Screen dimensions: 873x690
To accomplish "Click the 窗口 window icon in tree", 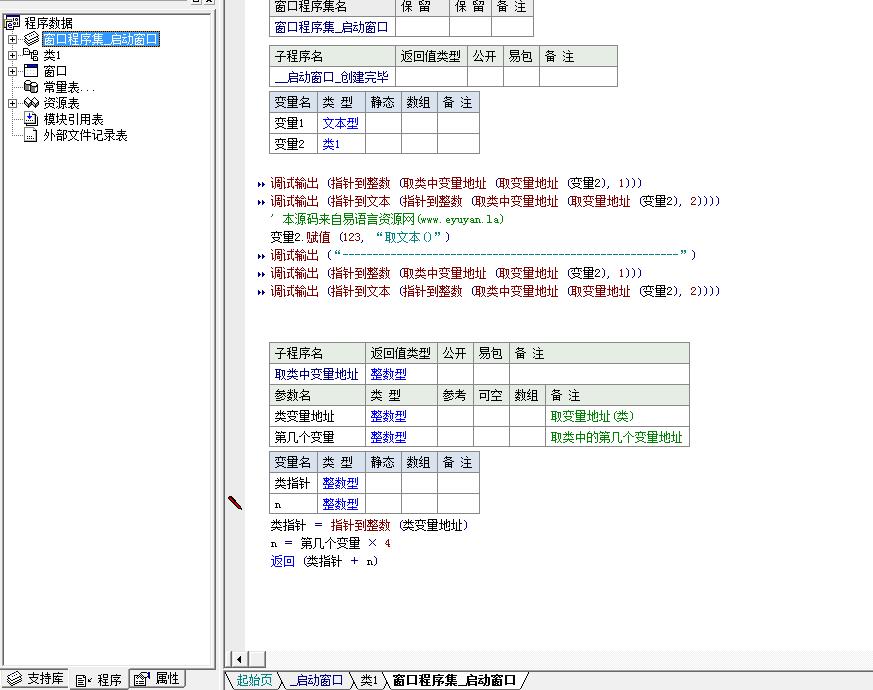I will click(32, 71).
